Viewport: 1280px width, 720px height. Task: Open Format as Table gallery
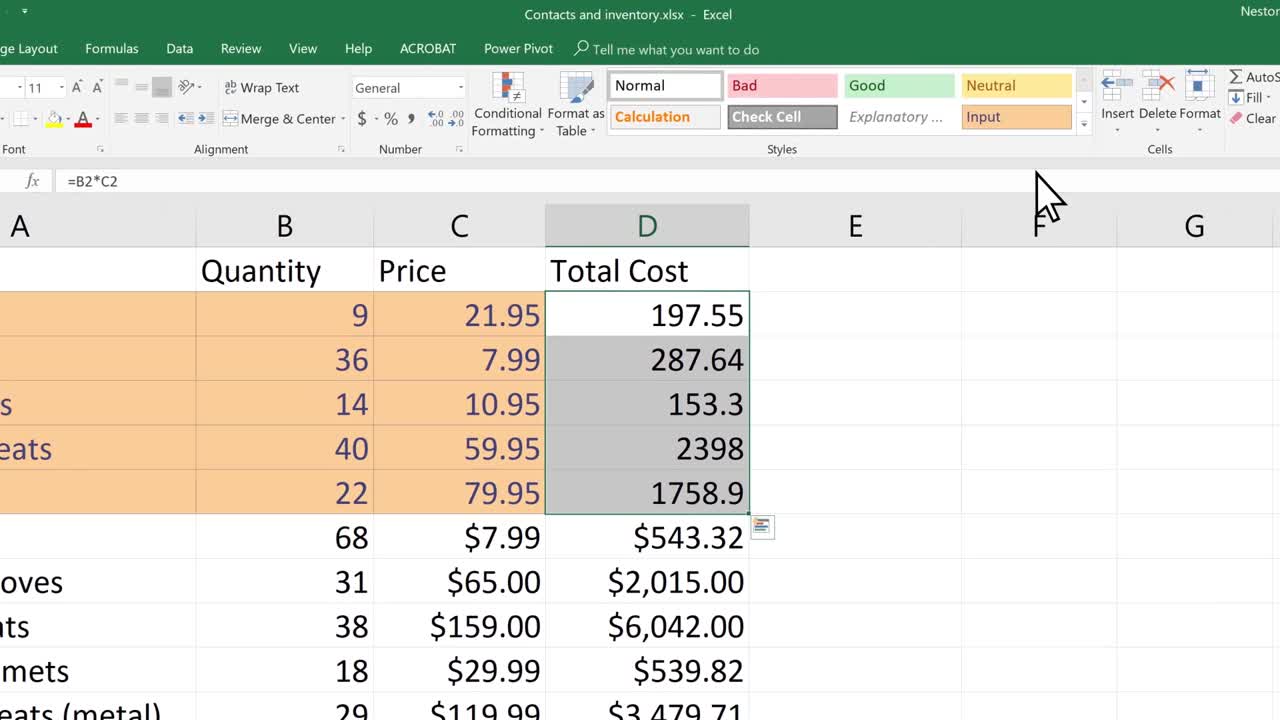[576, 105]
